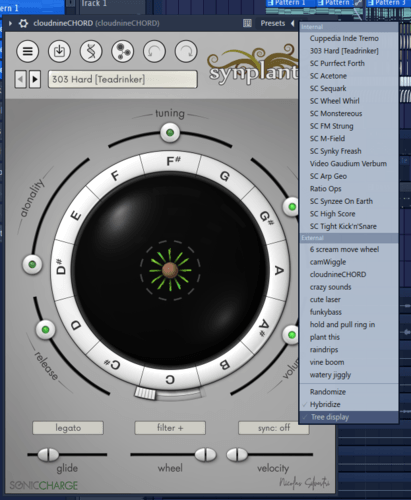
Task: Click the A key on the ring
Action: click(x=279, y=270)
